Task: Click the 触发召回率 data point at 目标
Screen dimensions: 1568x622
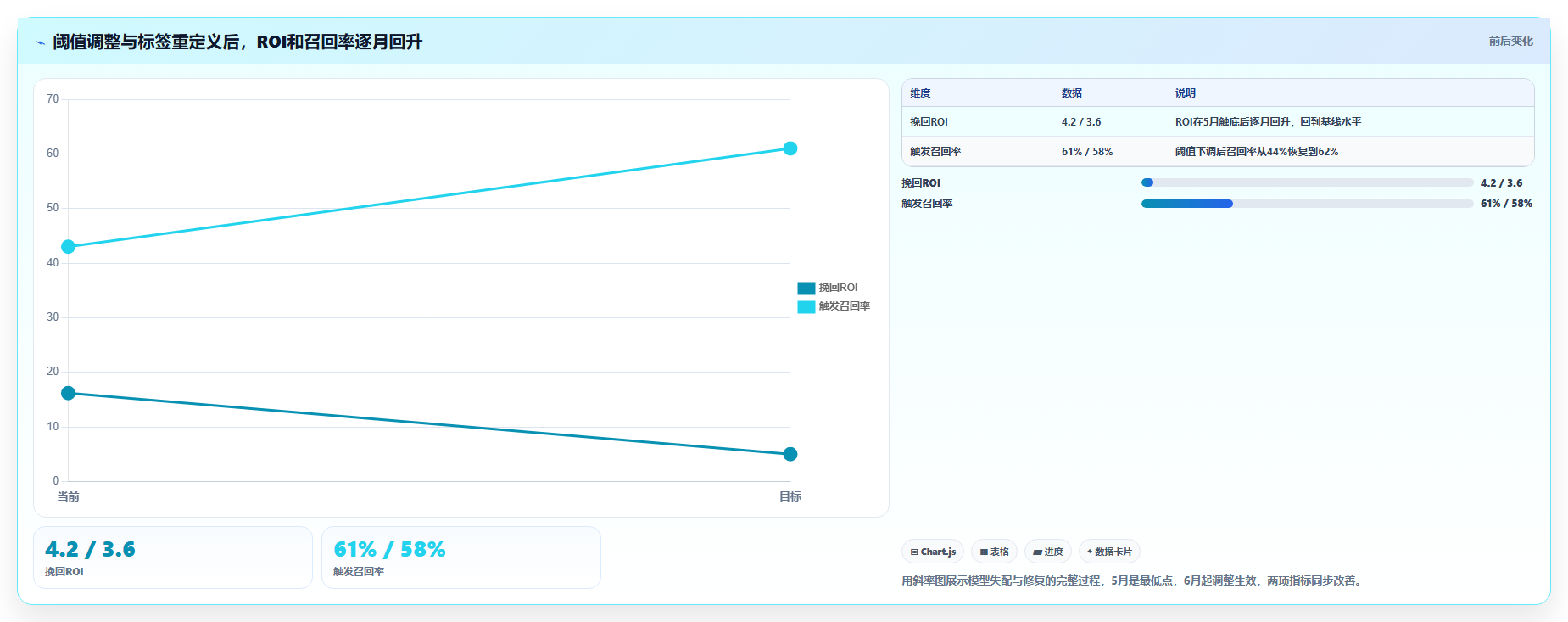Action: click(x=790, y=148)
